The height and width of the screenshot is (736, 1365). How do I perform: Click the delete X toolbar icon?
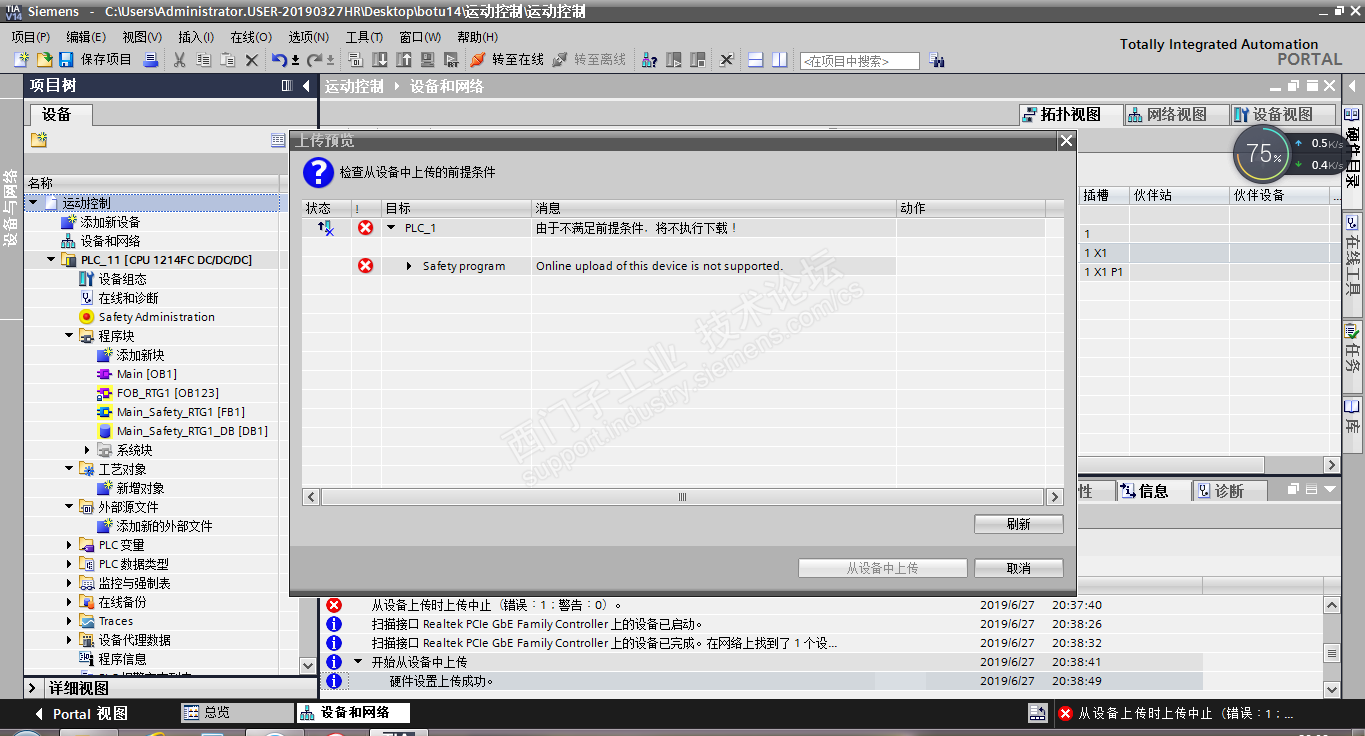pyautogui.click(x=252, y=60)
